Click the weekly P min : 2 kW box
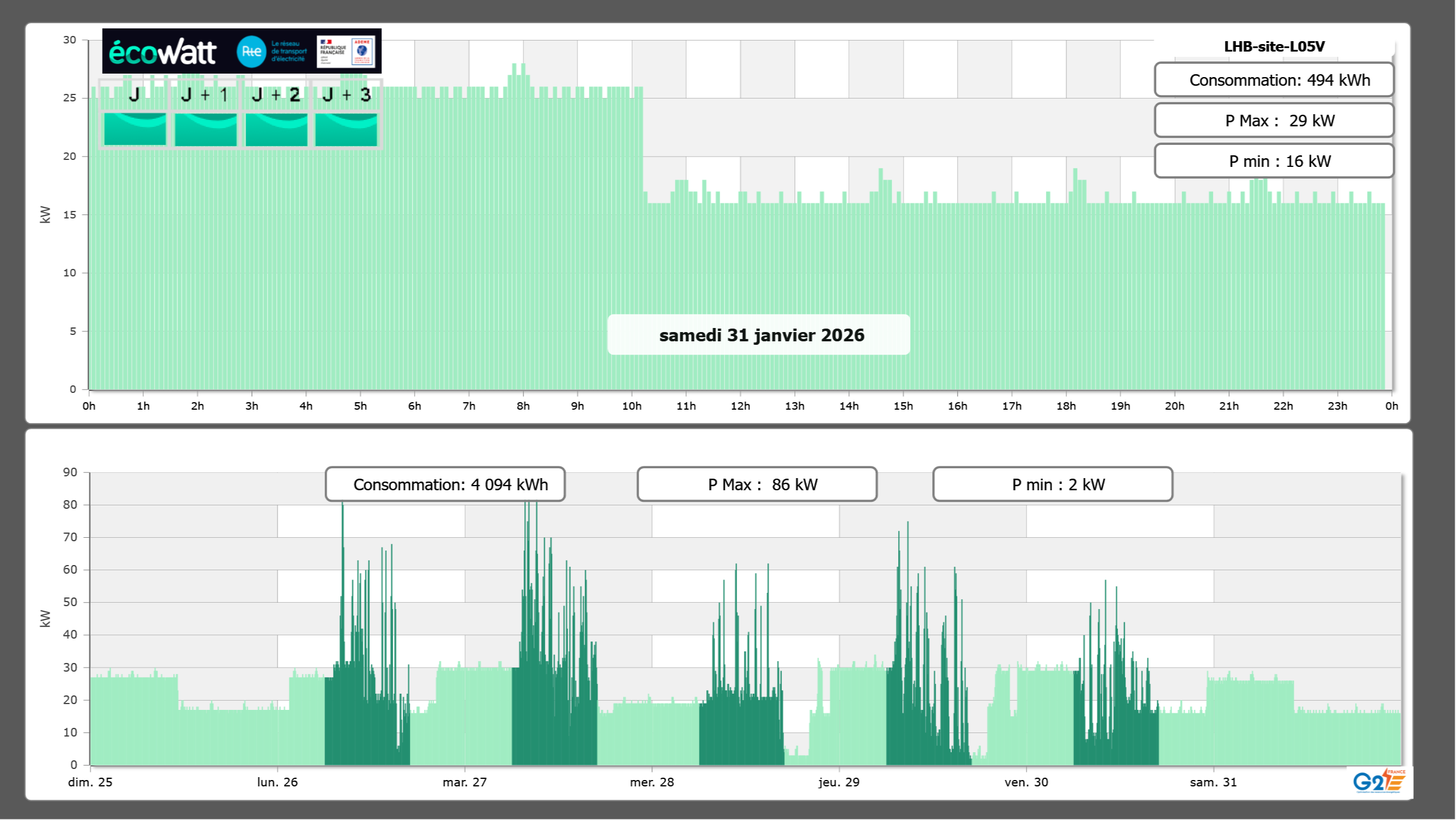The width and height of the screenshot is (1456, 820). coord(1052,484)
